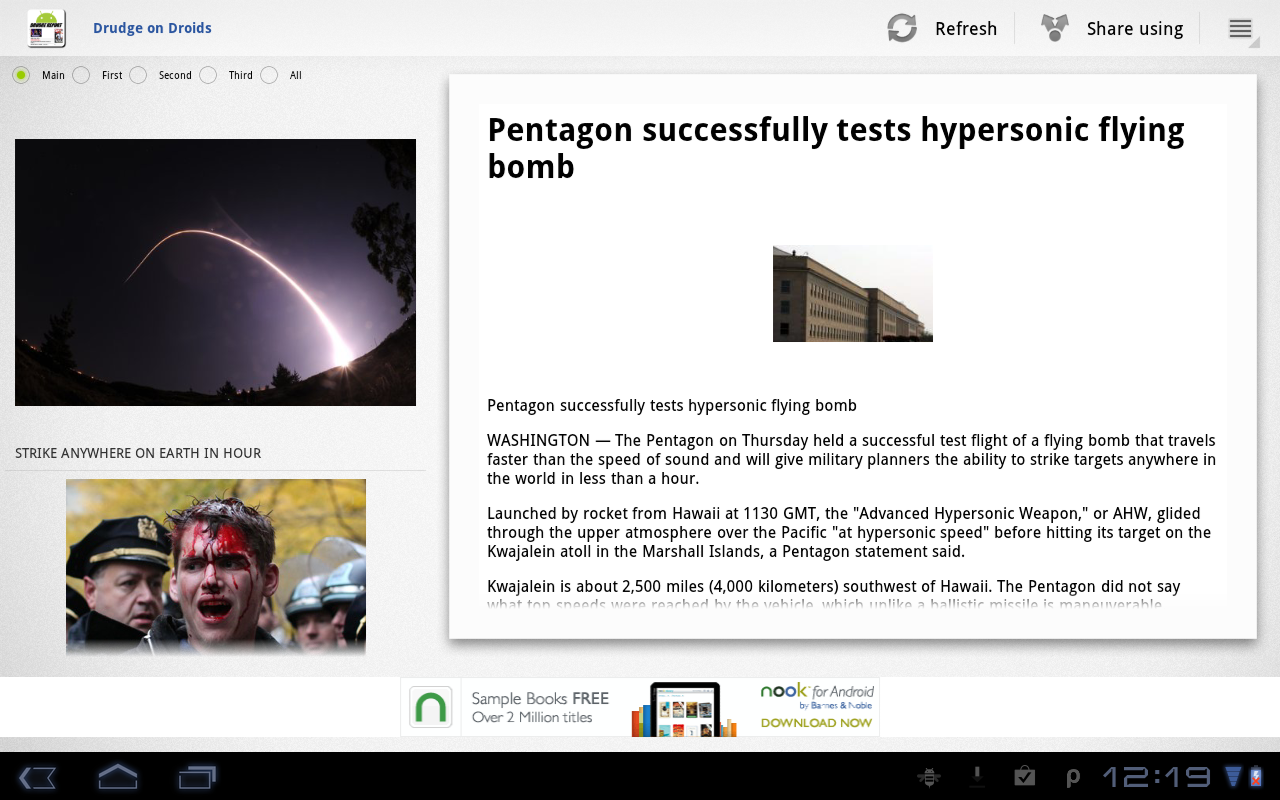
Task: Tap the USB debugging bee icon
Action: 929,777
